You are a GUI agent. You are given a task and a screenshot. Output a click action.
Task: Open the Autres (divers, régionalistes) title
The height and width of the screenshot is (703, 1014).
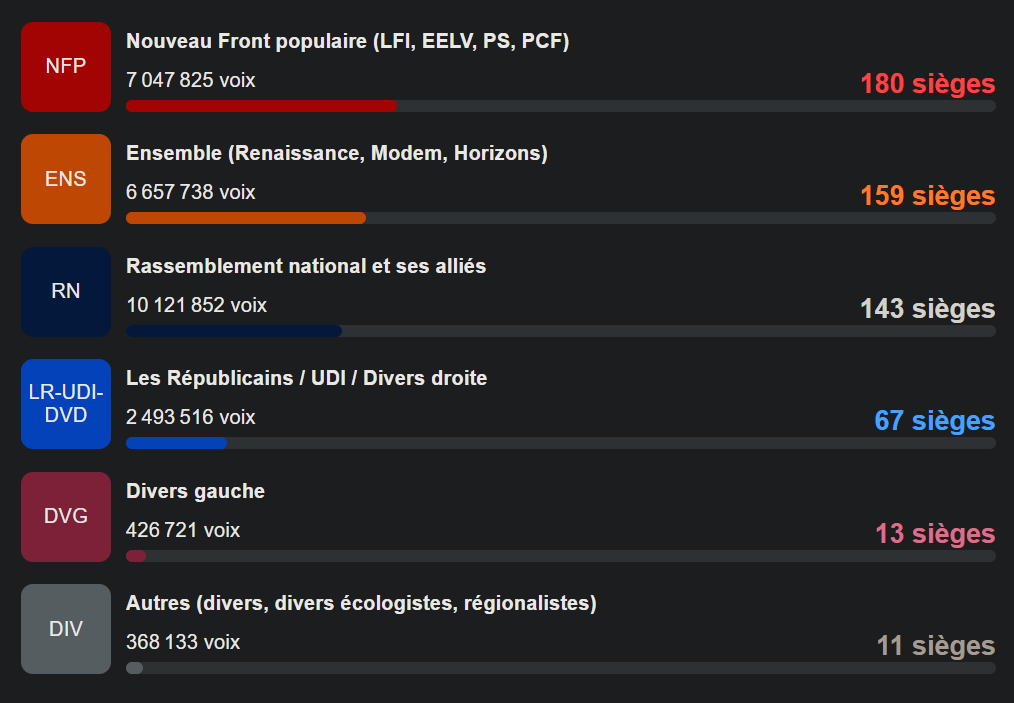(x=360, y=603)
